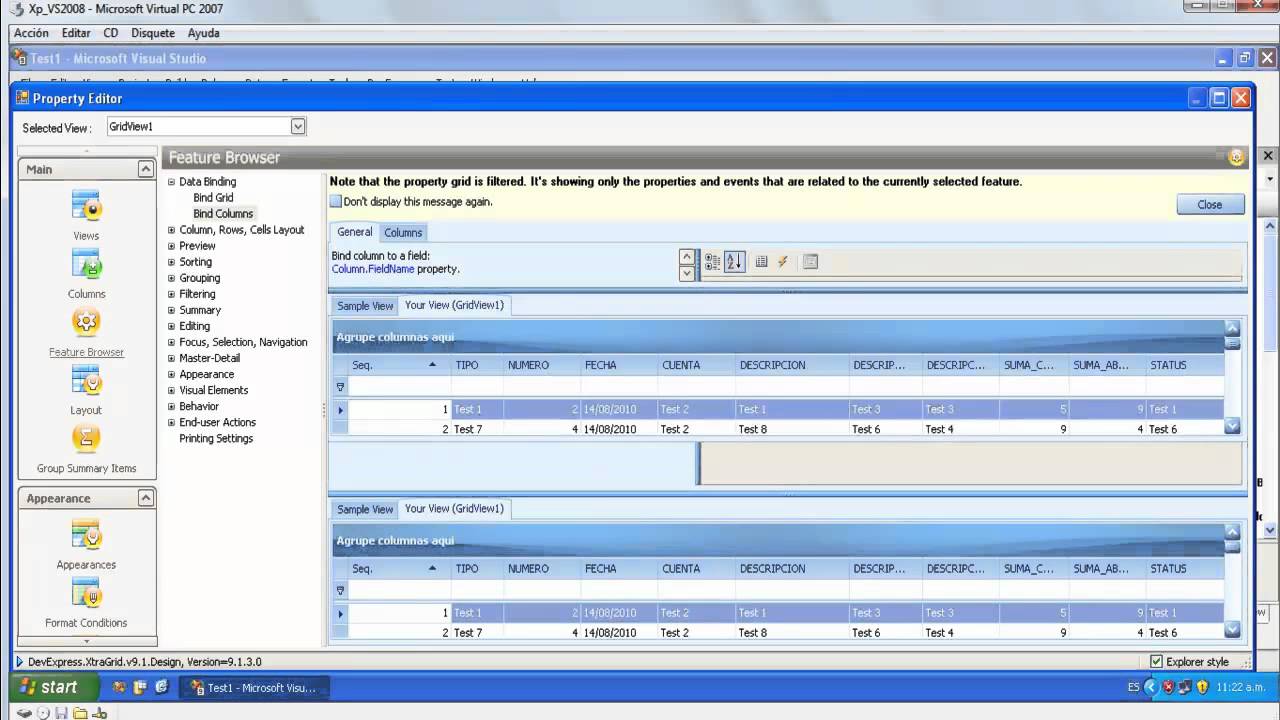Open the Views icon in Main panel
1280x720 pixels.
point(86,206)
